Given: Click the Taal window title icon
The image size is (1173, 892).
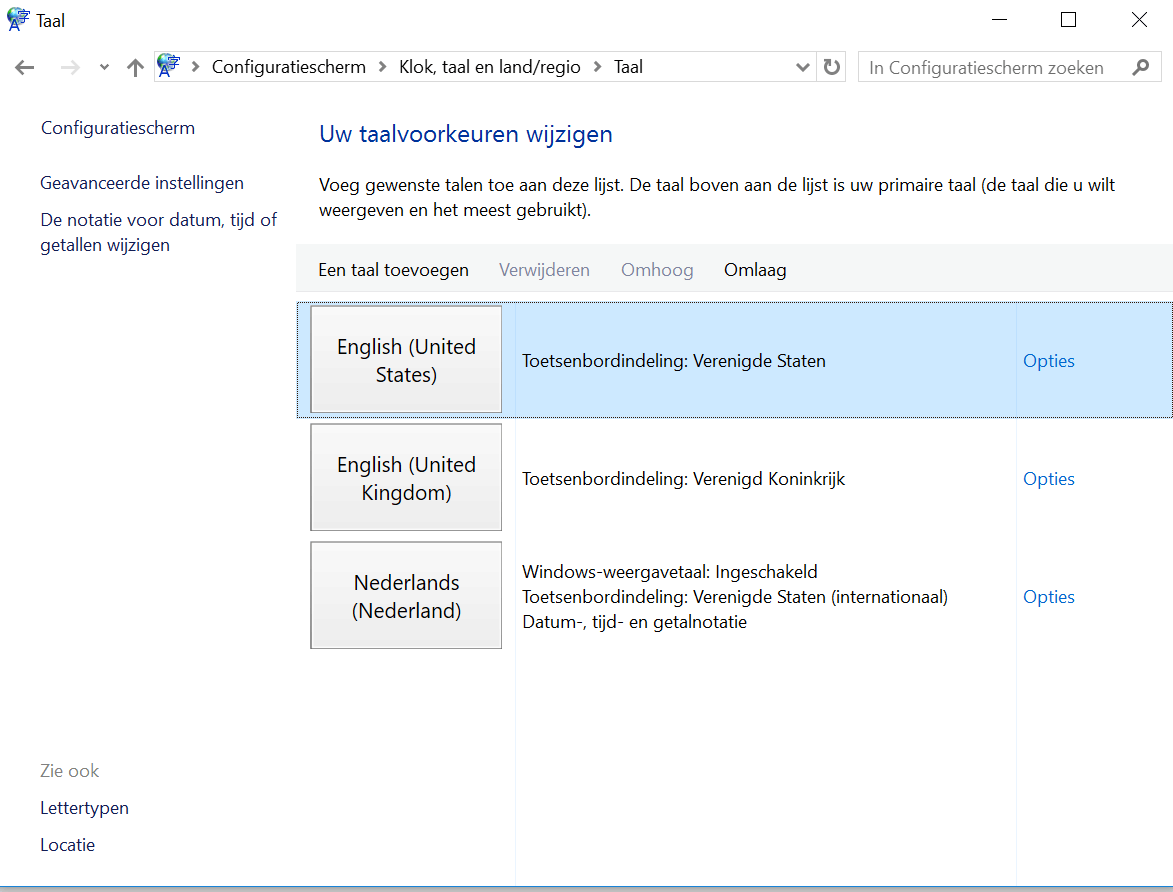Looking at the screenshot, I should point(18,19).
